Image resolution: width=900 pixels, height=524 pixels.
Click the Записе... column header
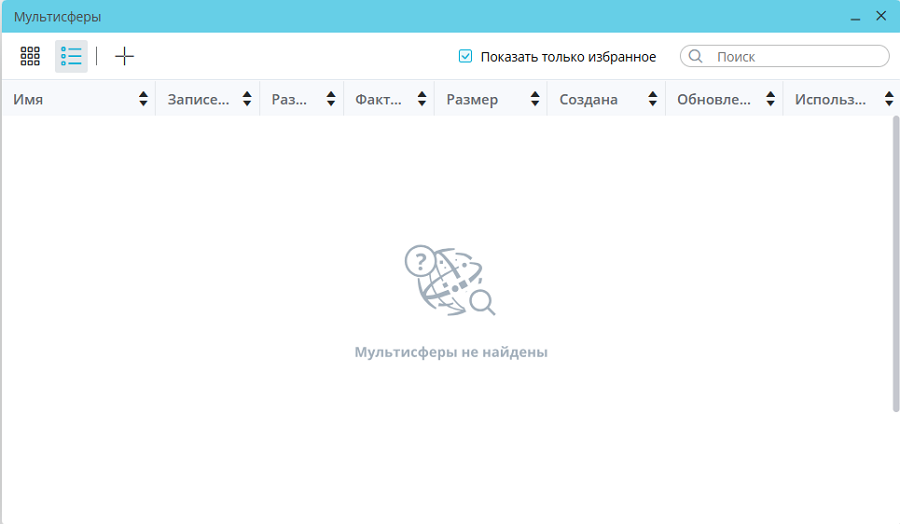tap(208, 99)
